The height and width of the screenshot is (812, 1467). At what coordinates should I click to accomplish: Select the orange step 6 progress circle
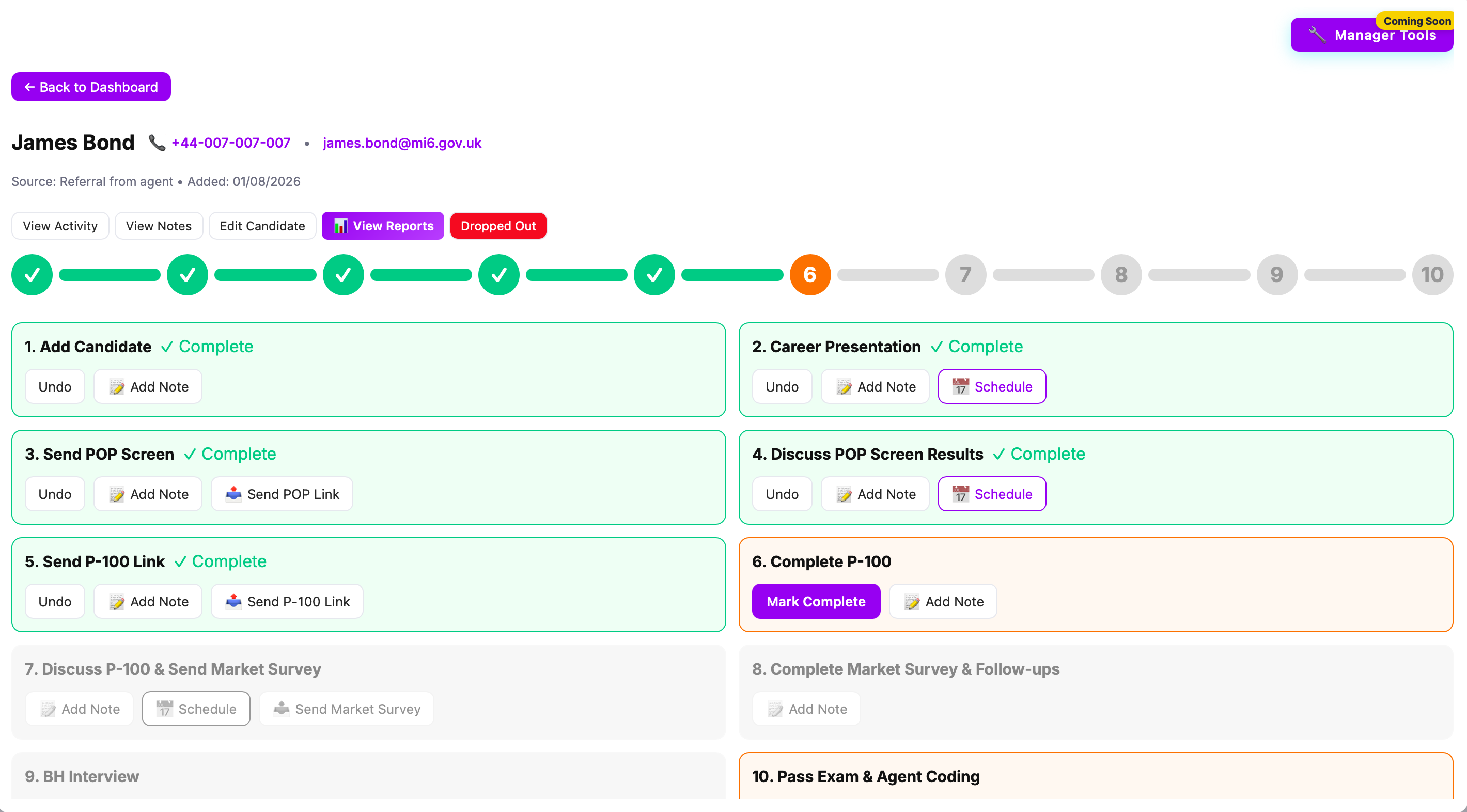[809, 274]
